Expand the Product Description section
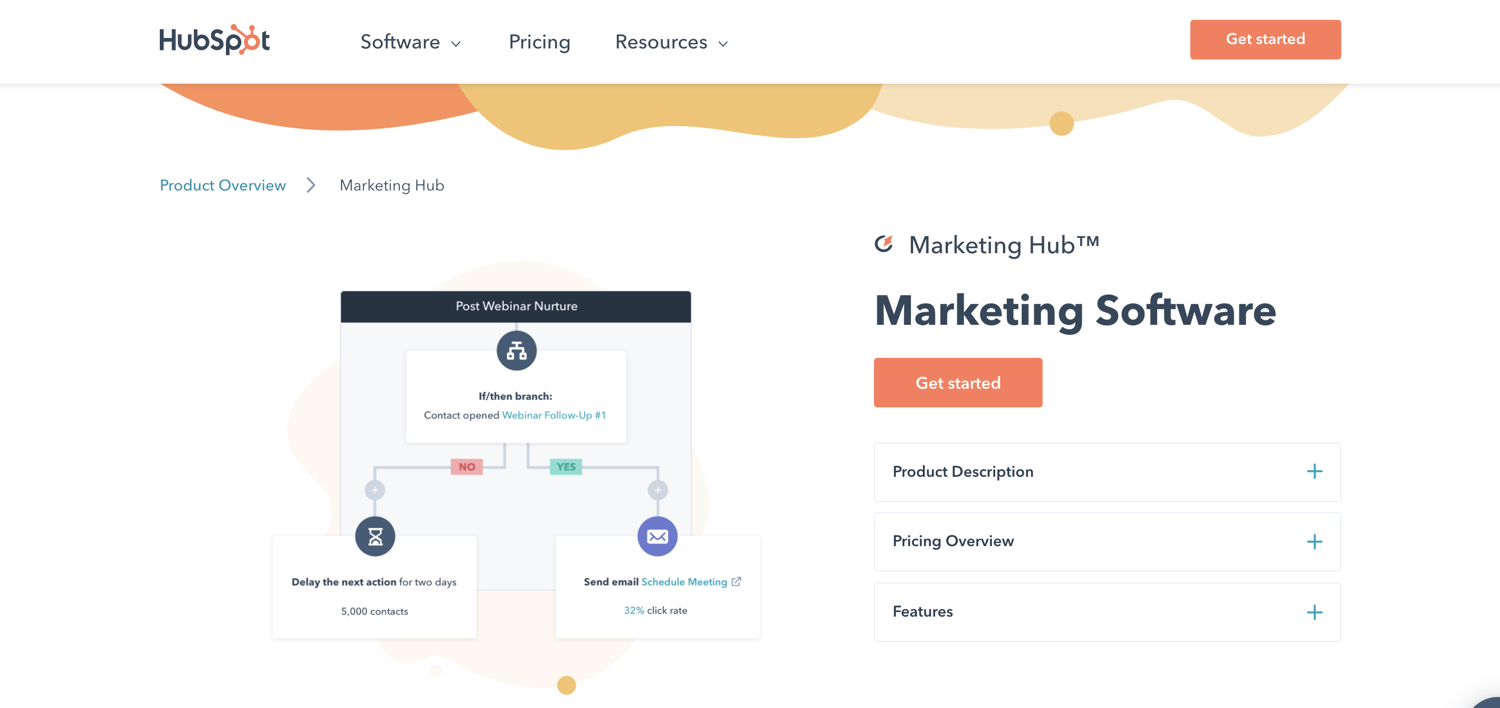The image size is (1500, 708). [1107, 472]
